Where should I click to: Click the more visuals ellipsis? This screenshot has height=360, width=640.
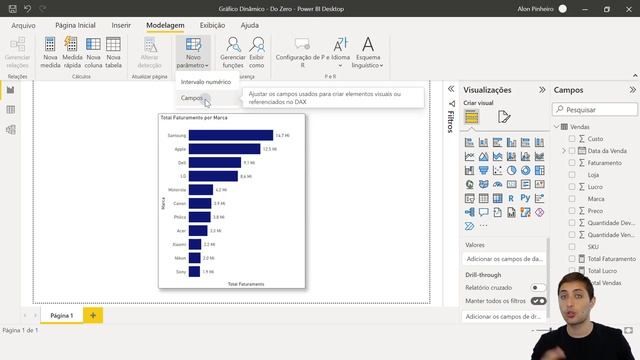point(483,226)
